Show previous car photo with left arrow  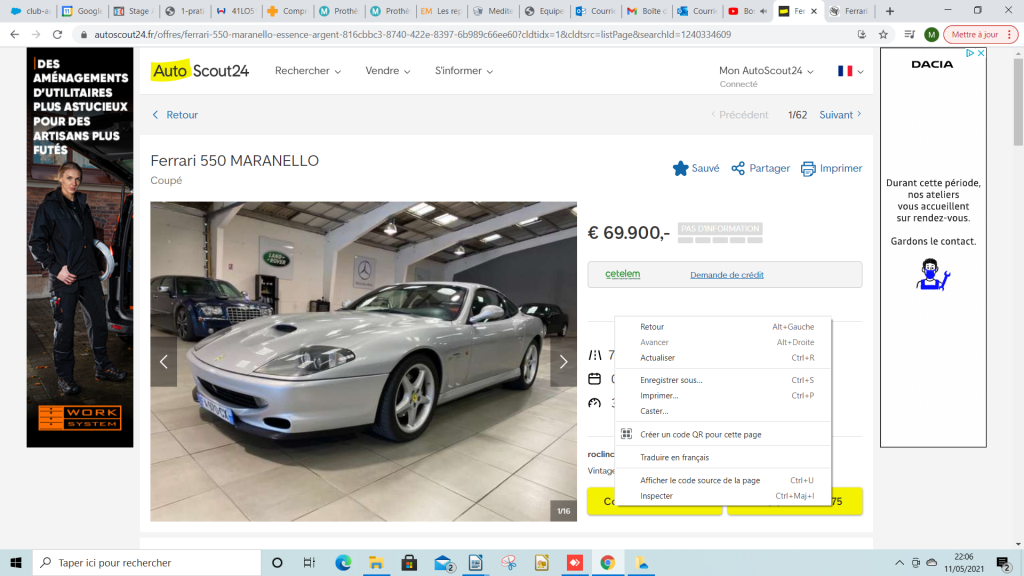(164, 362)
